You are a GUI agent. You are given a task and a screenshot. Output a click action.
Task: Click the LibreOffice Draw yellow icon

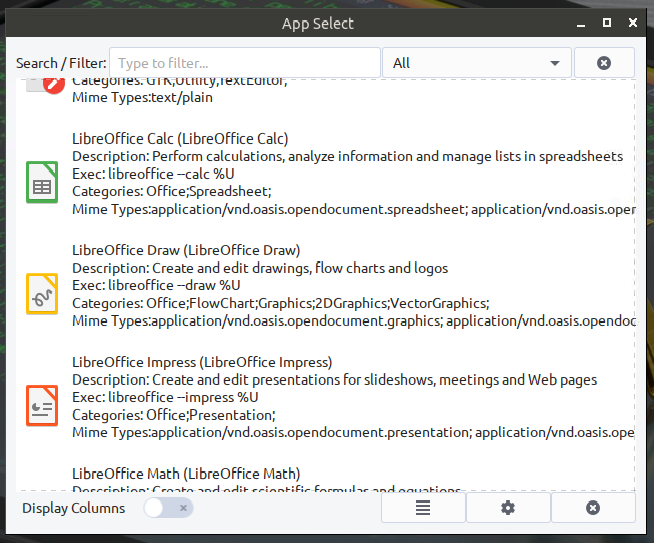tap(42, 294)
